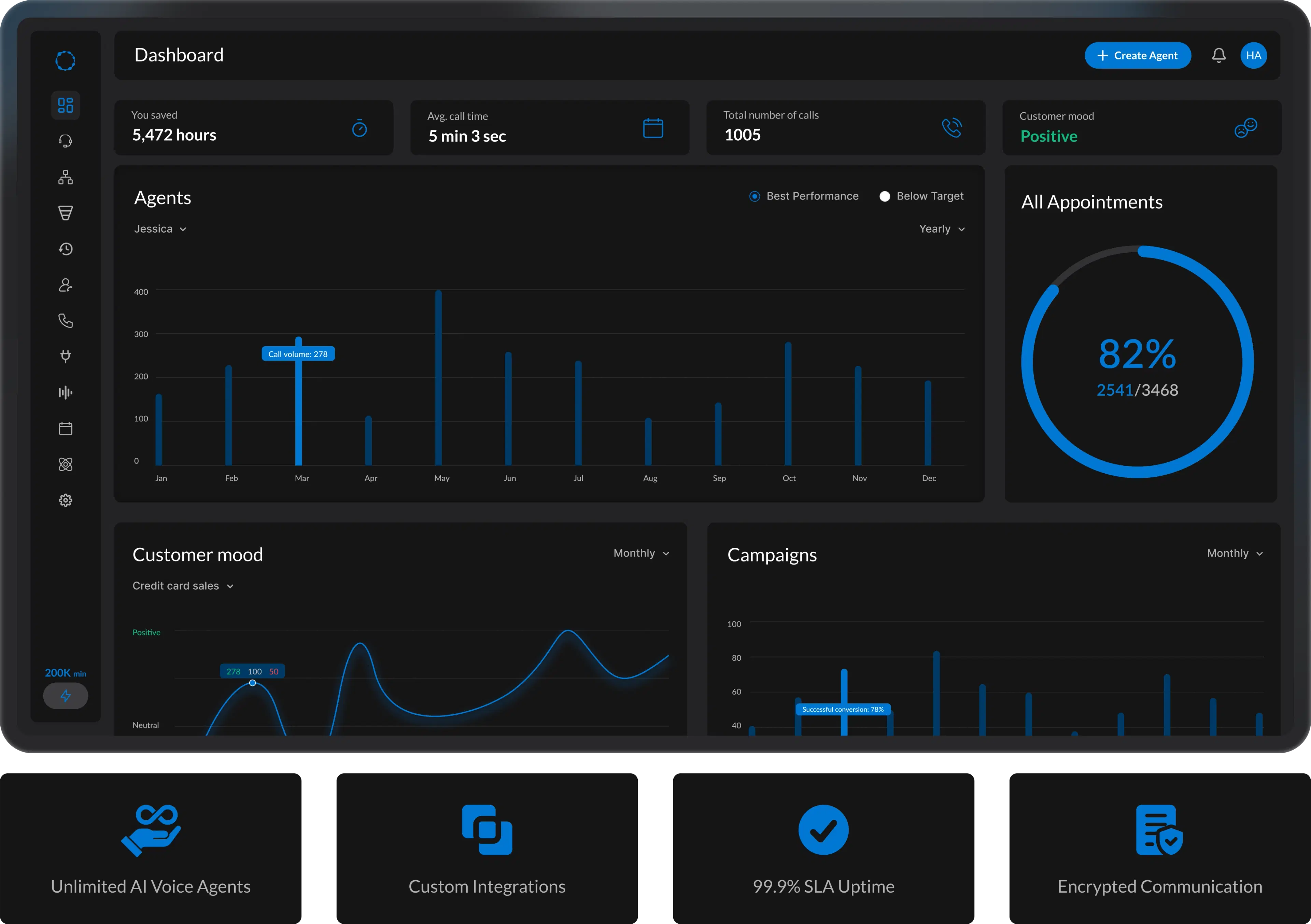Viewport: 1311px width, 924px height.
Task: Open the Yearly period dropdown
Action: pos(942,228)
